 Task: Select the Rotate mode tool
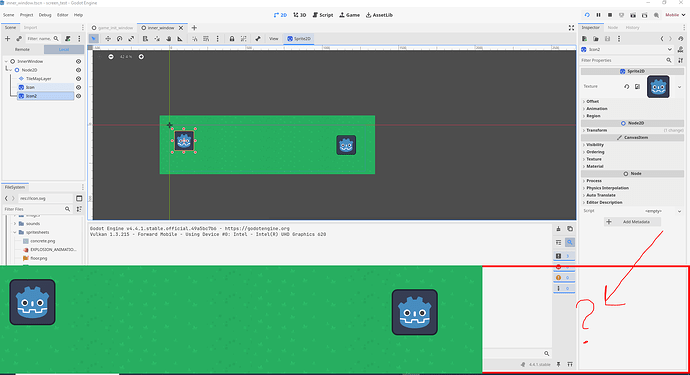point(119,39)
